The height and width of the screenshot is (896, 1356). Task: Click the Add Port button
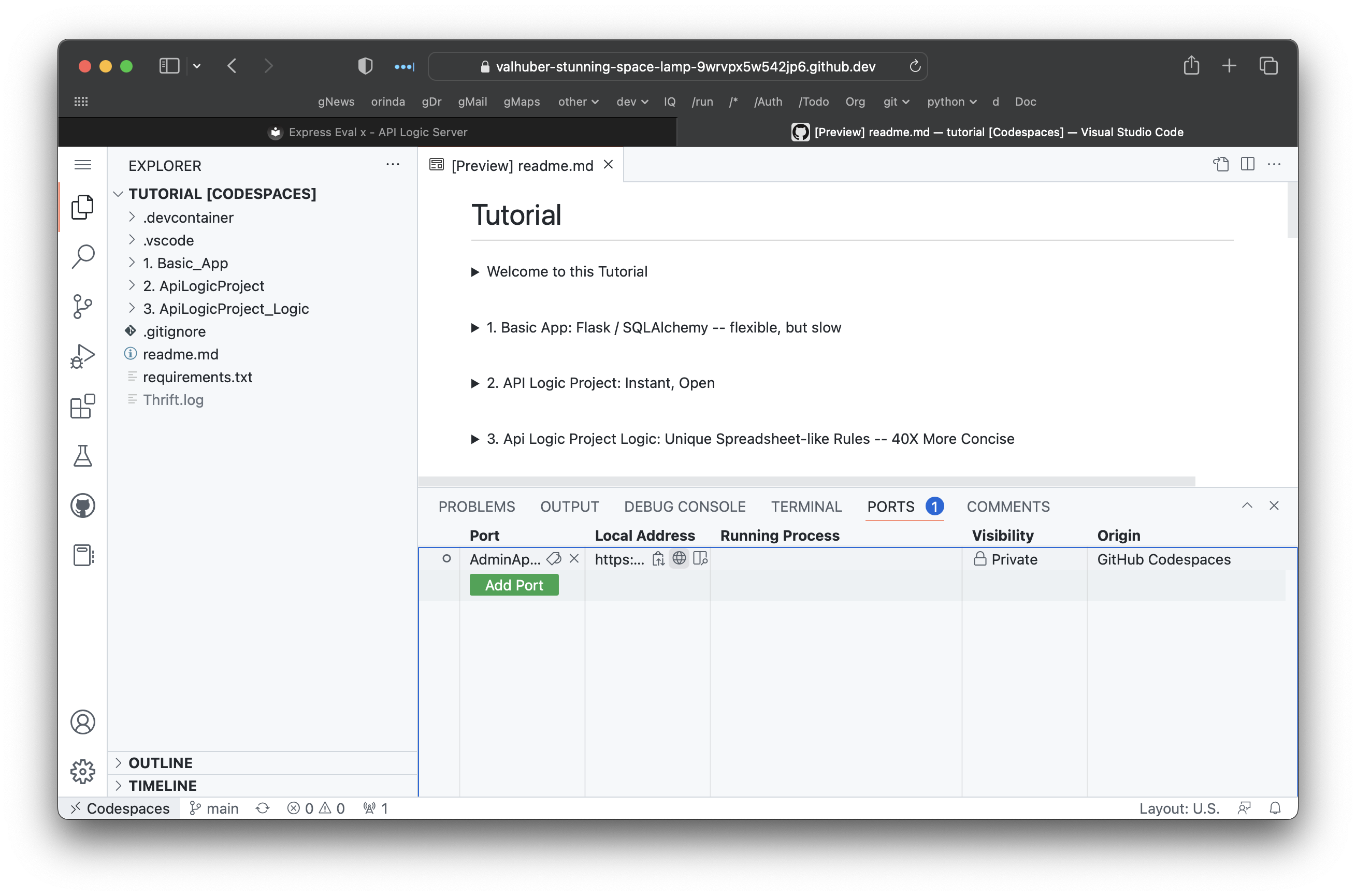[x=513, y=584]
